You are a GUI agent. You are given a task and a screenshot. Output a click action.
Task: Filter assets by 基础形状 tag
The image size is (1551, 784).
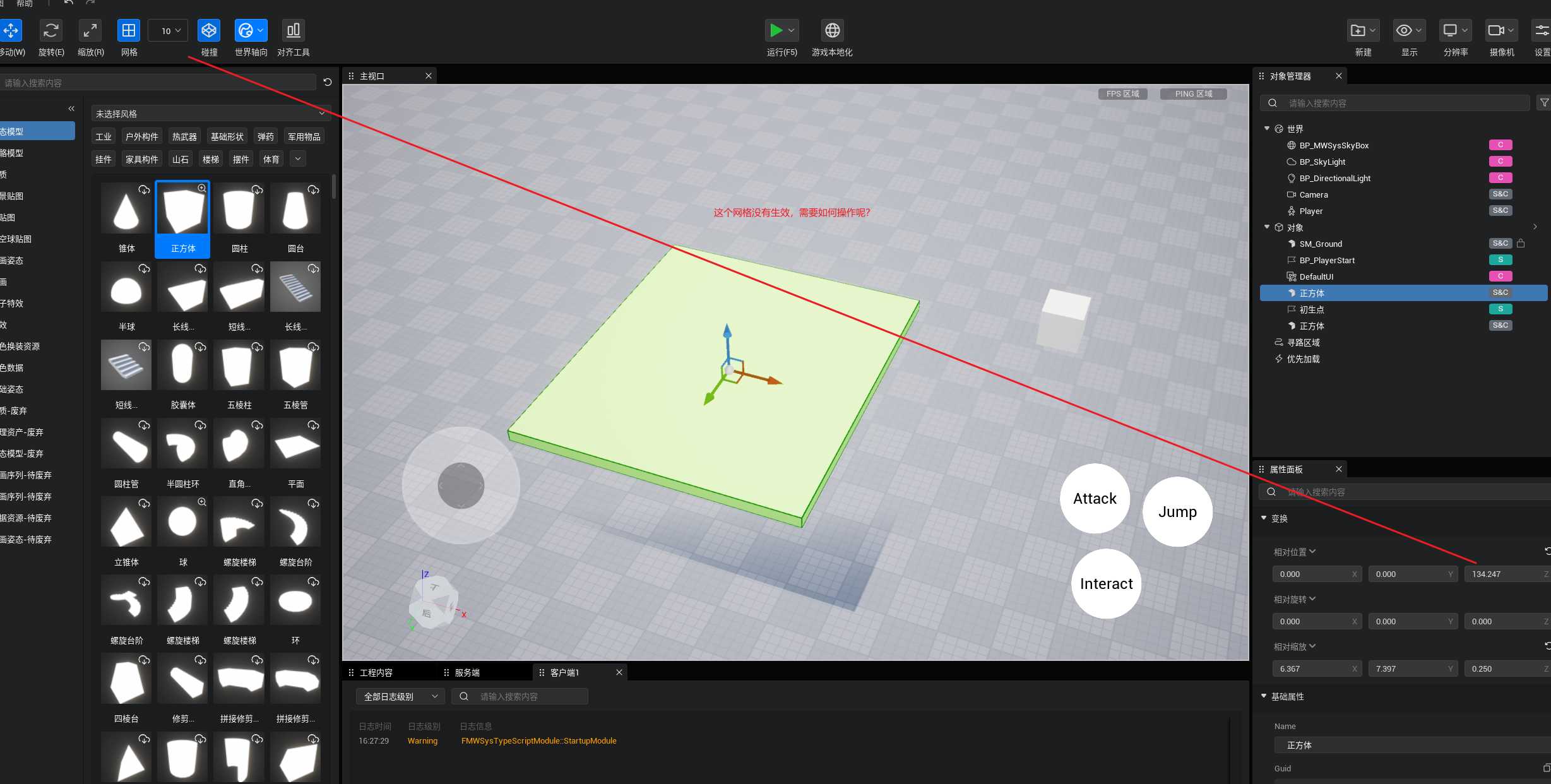[227, 136]
